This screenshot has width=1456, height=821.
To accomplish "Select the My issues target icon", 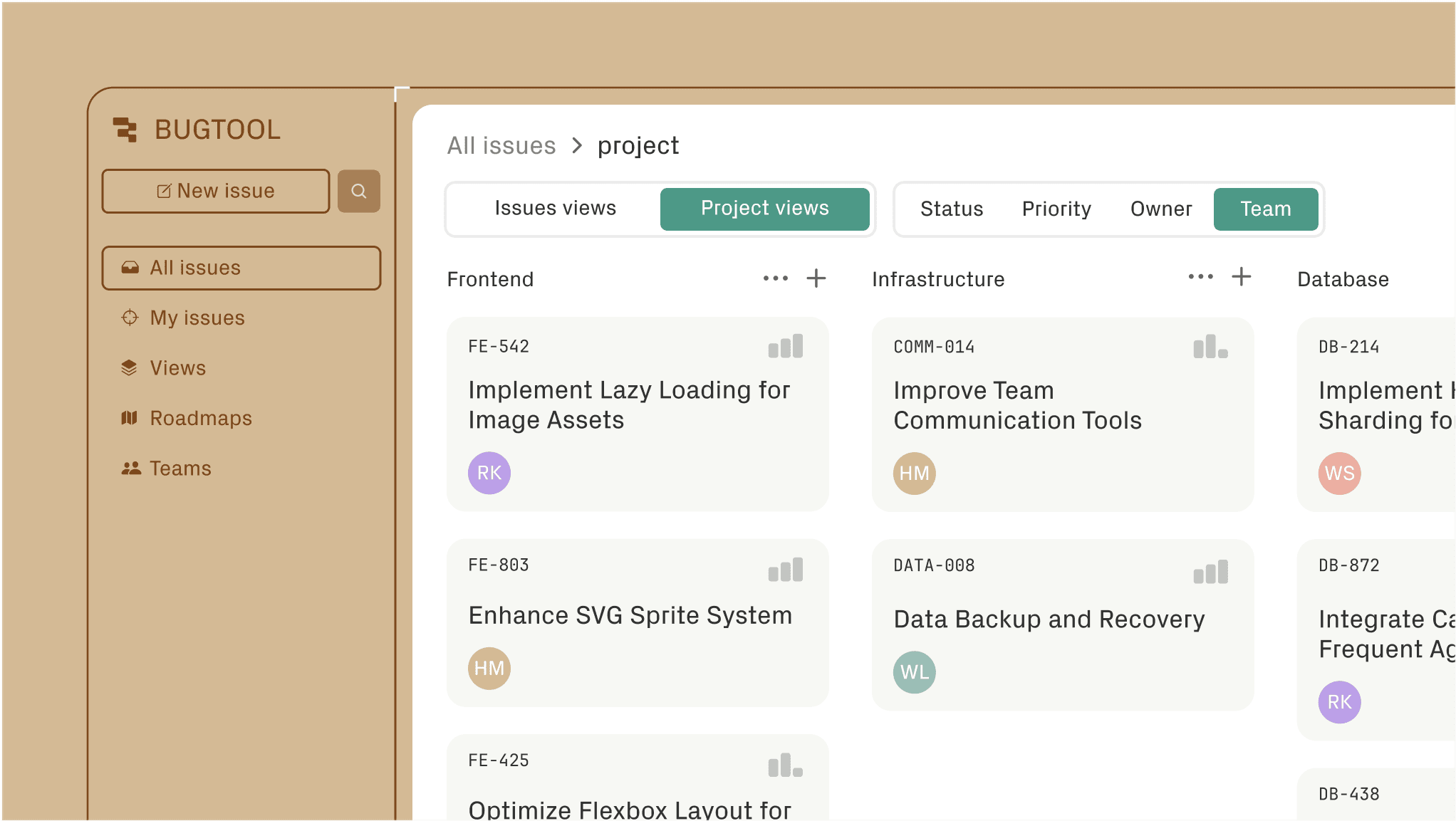I will pos(130,318).
